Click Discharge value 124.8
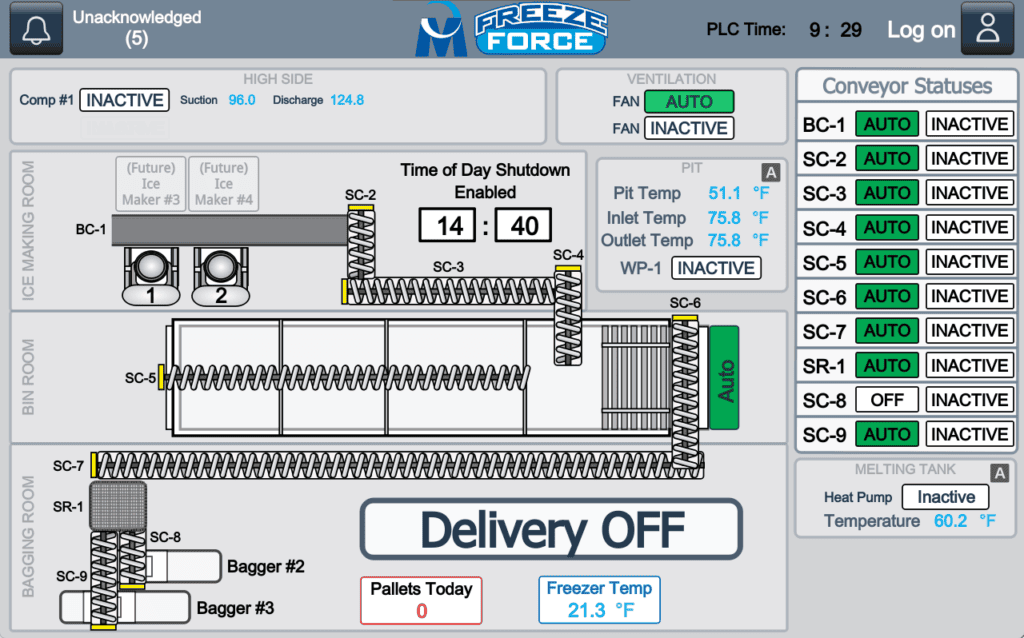Viewport: 1024px width, 638px height. 347,100
